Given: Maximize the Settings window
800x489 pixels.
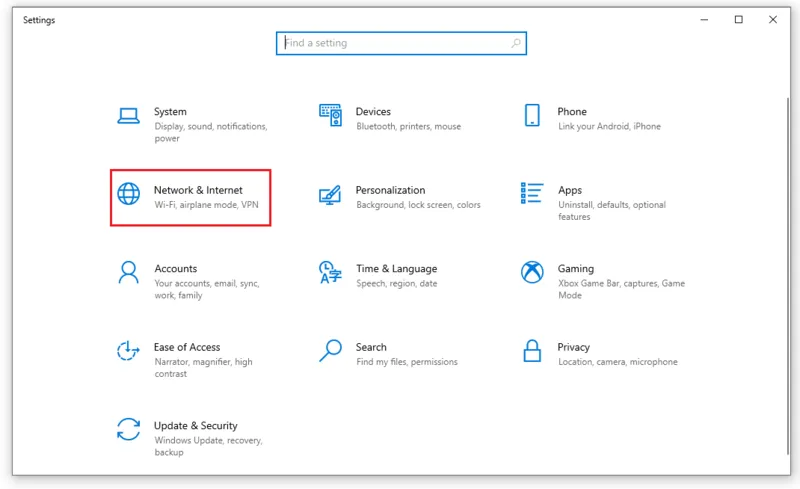Looking at the screenshot, I should 738,19.
